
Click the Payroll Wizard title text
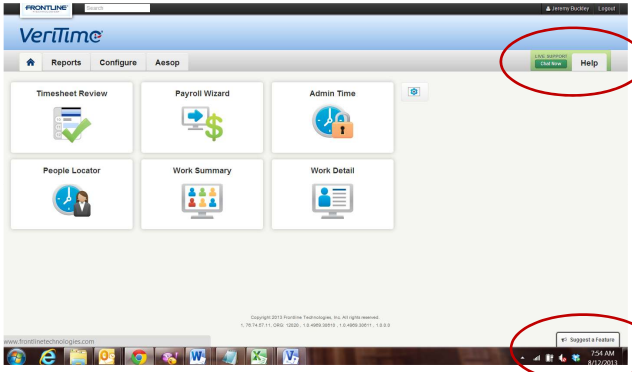(x=202, y=94)
